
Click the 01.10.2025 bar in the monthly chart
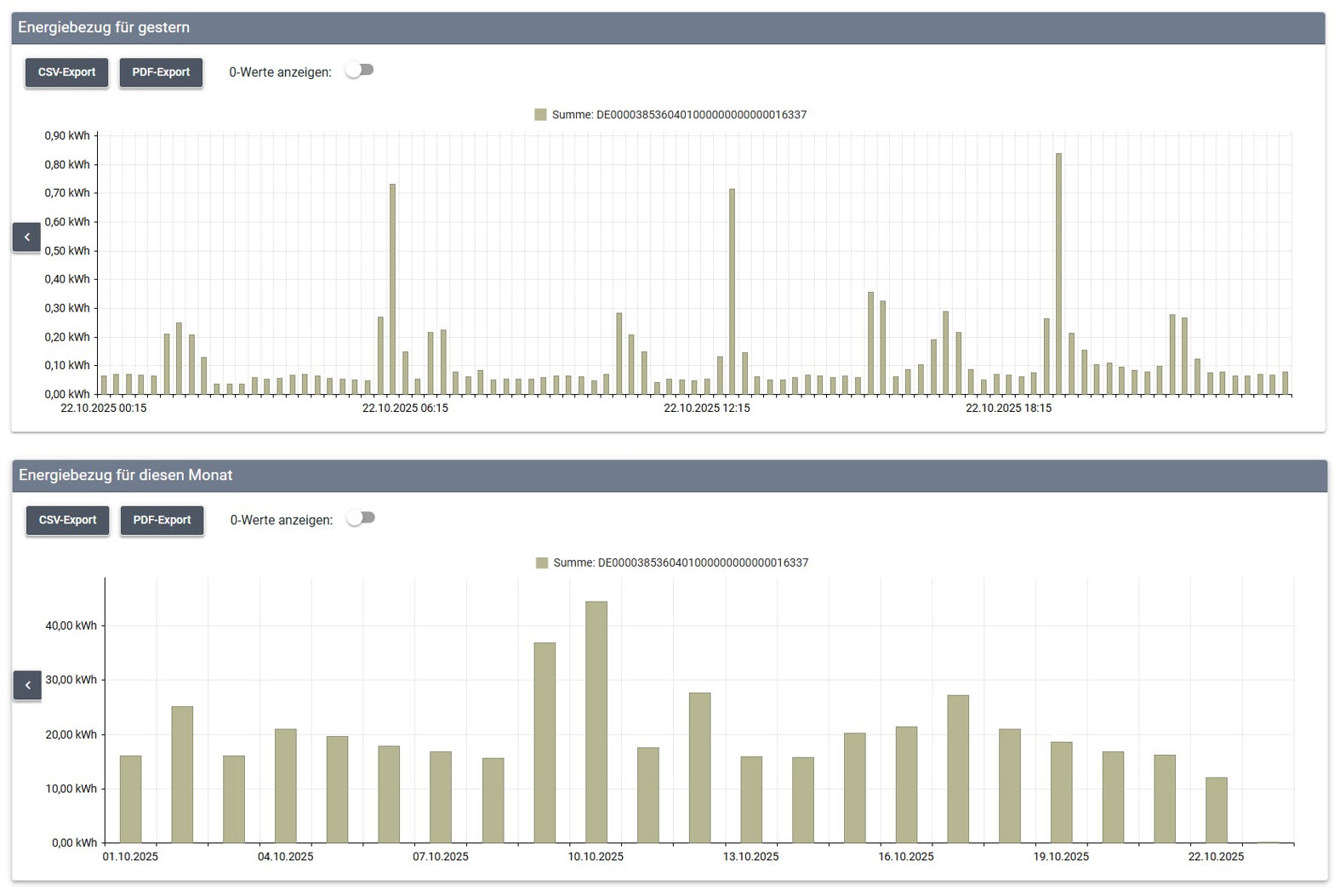(x=131, y=798)
